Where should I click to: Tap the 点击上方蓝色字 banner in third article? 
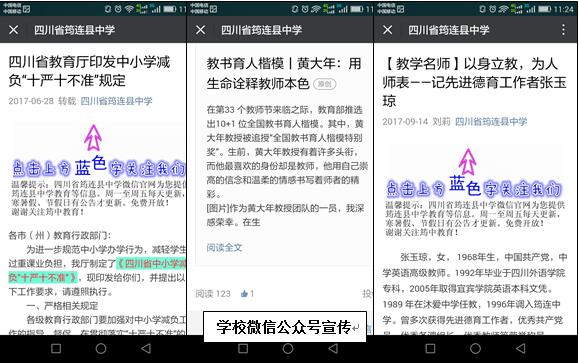(474, 190)
